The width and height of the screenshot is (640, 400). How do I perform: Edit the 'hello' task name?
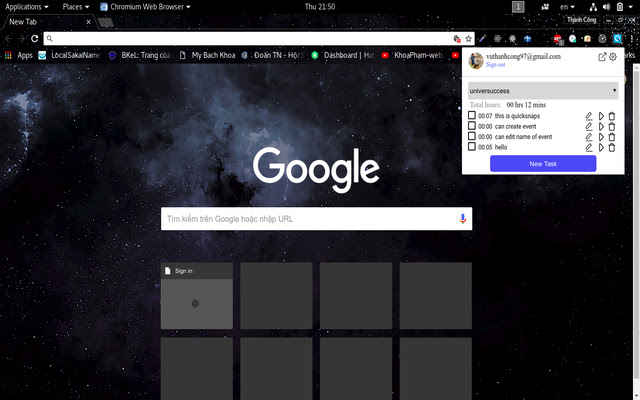[x=589, y=147]
